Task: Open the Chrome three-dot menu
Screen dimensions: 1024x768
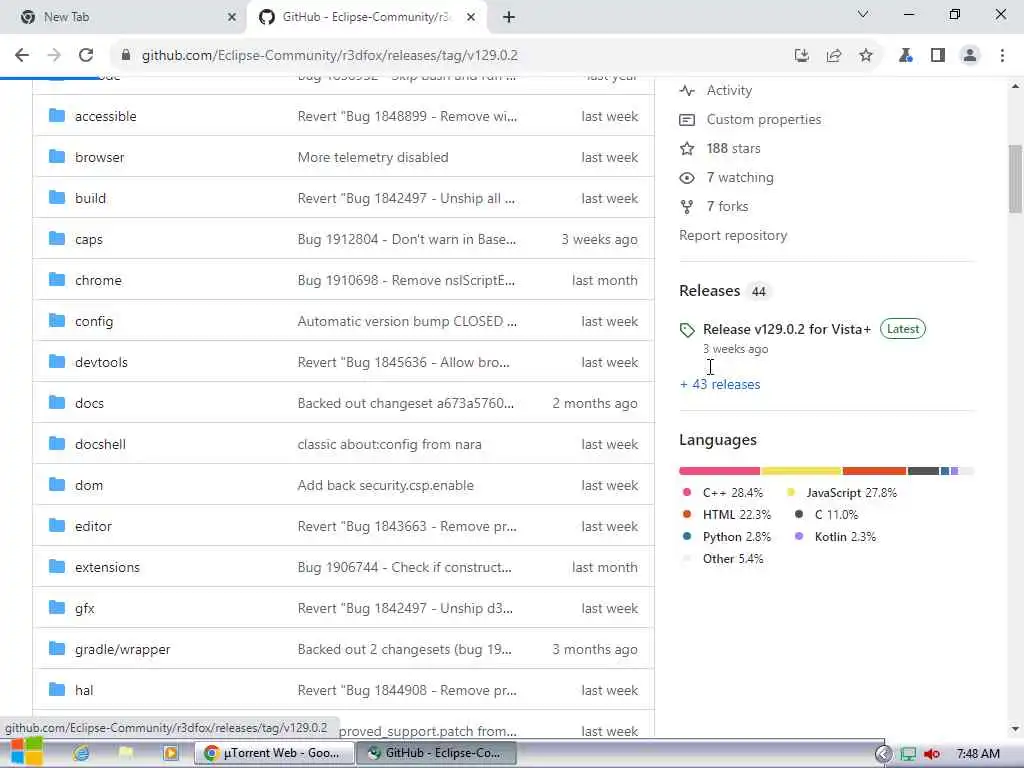Action: click(x=1002, y=56)
